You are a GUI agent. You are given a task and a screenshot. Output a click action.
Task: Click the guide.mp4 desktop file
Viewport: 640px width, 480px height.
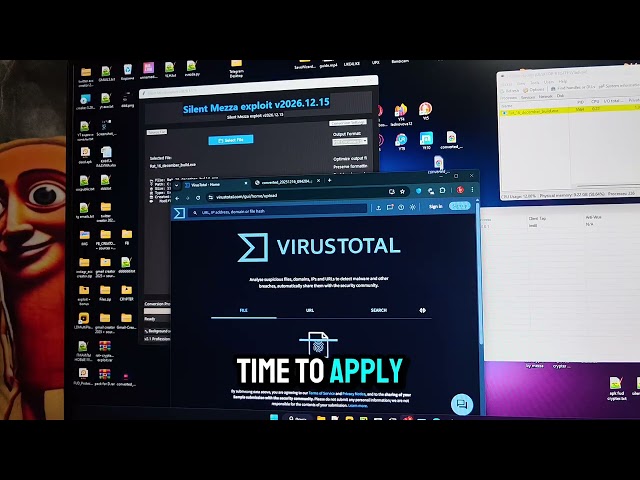click(328, 65)
